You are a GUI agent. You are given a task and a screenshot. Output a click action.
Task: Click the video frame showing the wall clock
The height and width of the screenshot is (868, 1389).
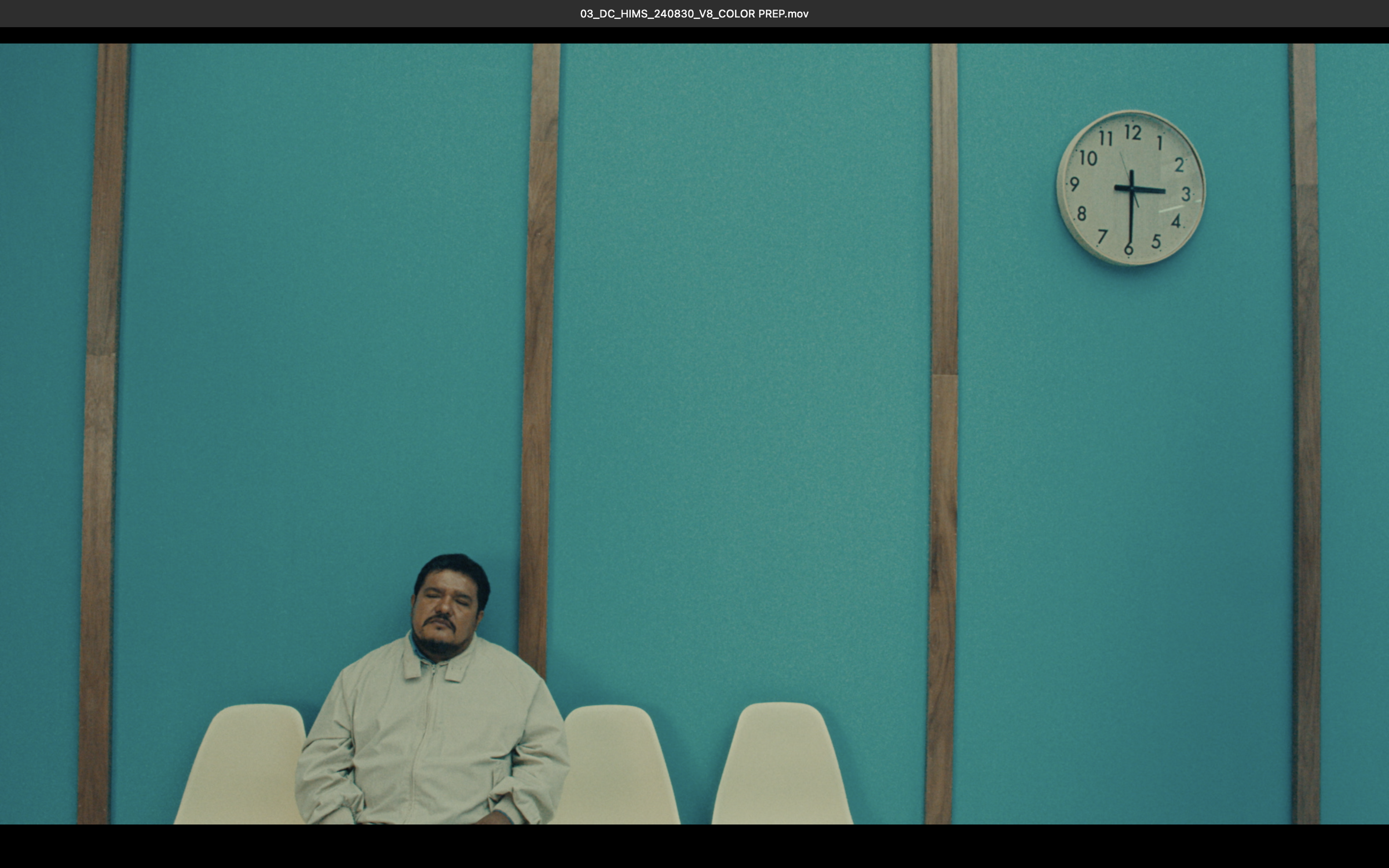pyautogui.click(x=694, y=434)
